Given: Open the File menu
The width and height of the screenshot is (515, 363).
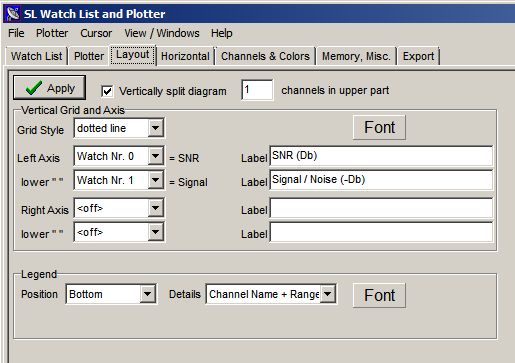Looking at the screenshot, I should coord(16,33).
